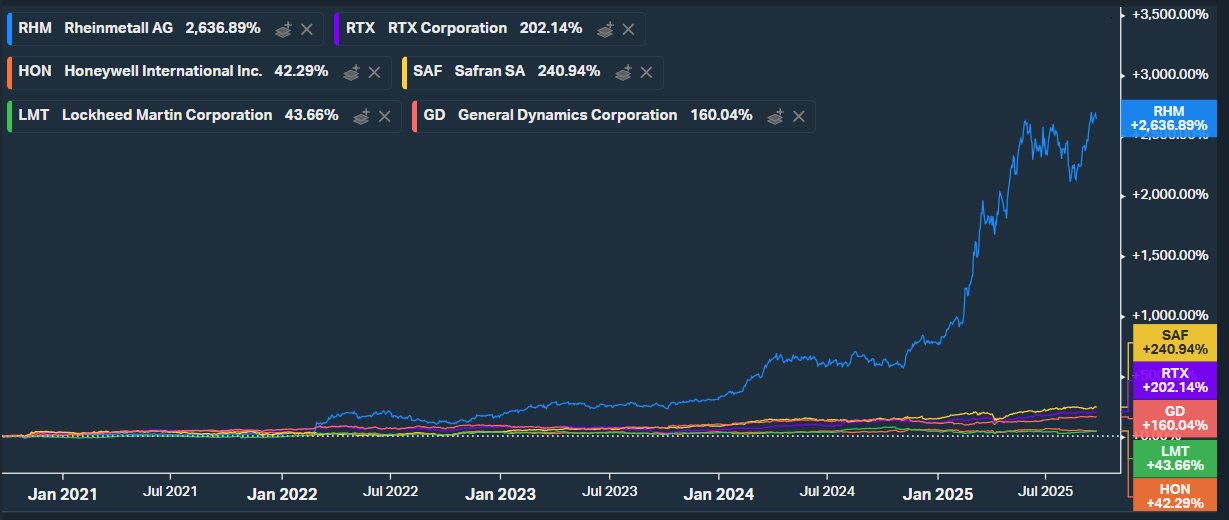This screenshot has width=1229, height=520.
Task: Remove General Dynamics from the comparison
Action: pos(798,116)
